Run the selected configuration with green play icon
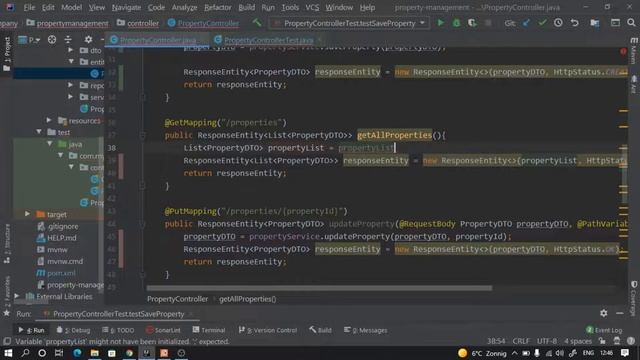640x360 pixels. tap(440, 23)
